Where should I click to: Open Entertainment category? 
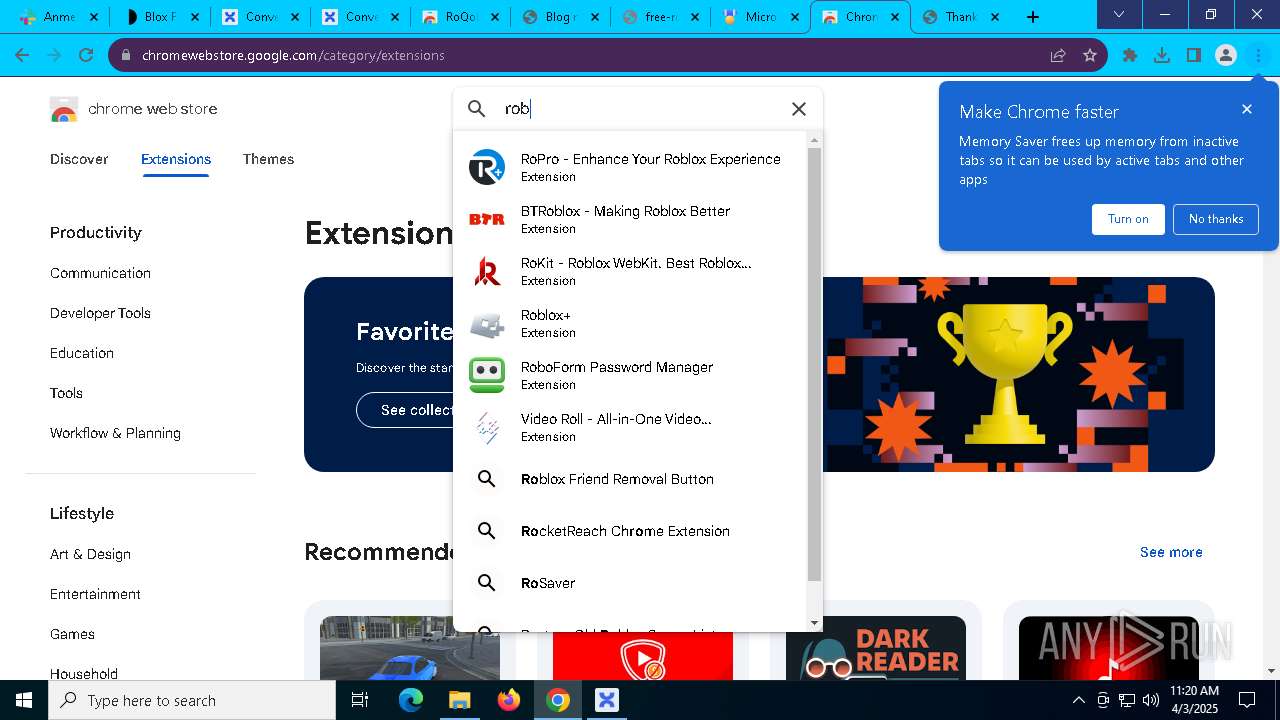pyautogui.click(x=95, y=594)
